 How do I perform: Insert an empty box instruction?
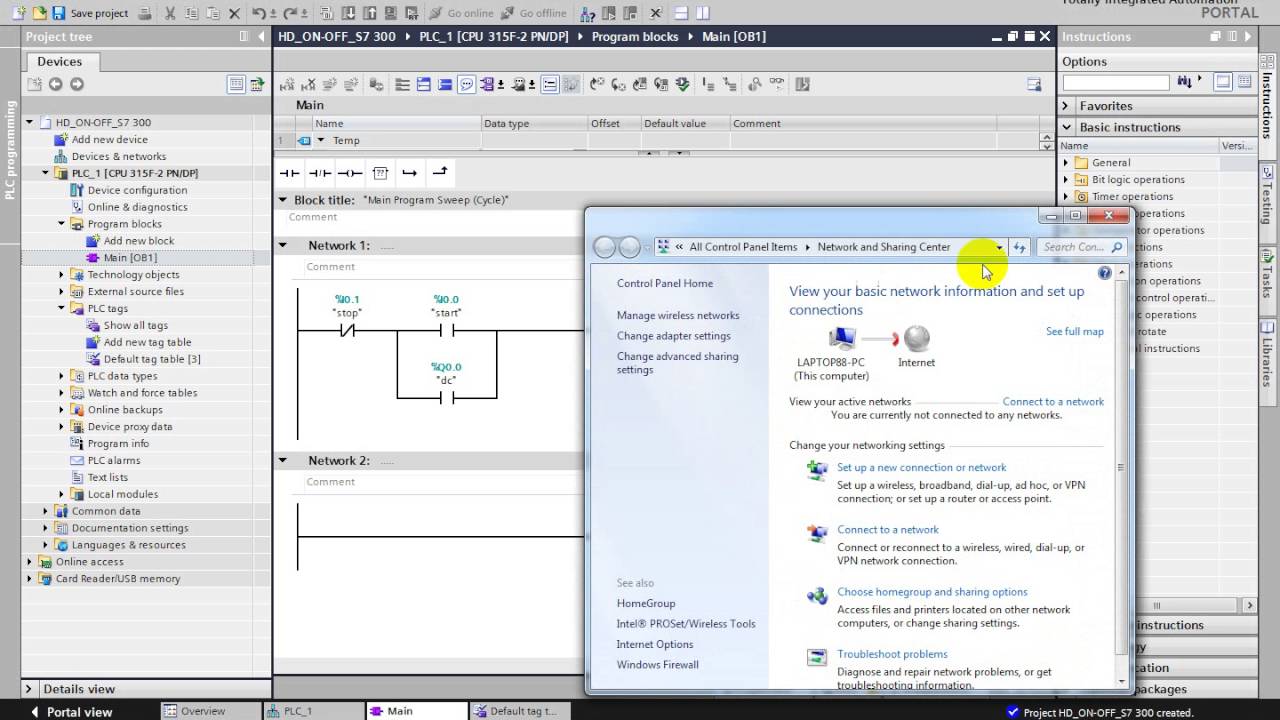(x=380, y=173)
